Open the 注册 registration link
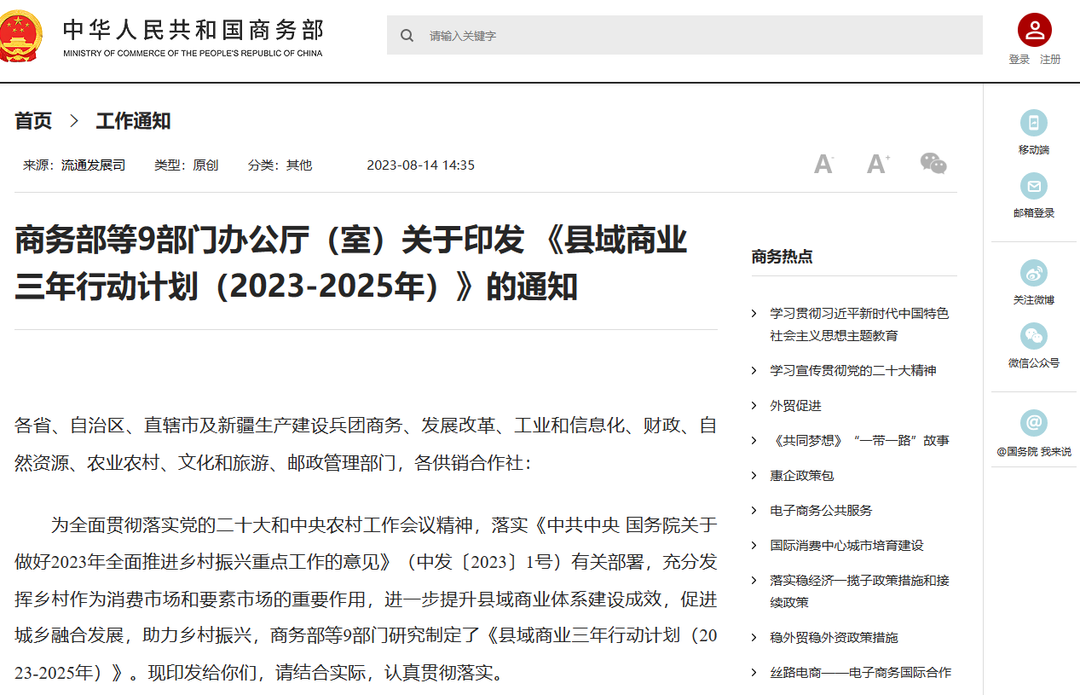The width and height of the screenshot is (1080, 695). coord(1050,57)
